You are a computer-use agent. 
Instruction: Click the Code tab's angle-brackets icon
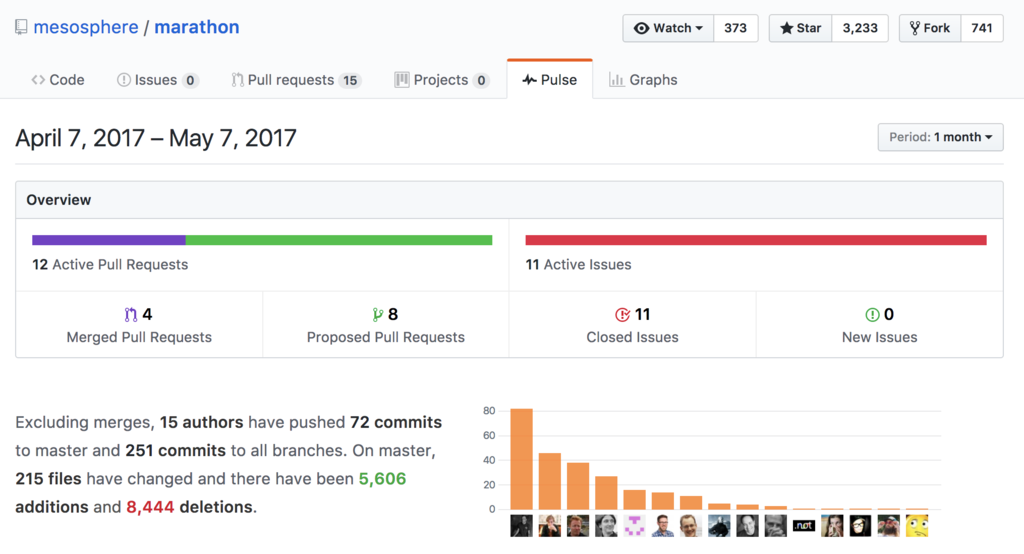click(38, 80)
